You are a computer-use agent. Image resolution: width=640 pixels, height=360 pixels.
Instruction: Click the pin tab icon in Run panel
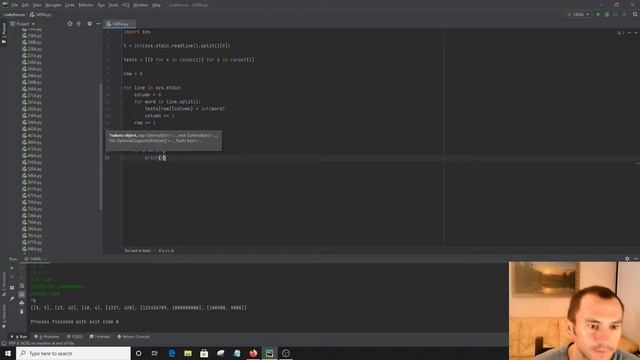point(12,298)
